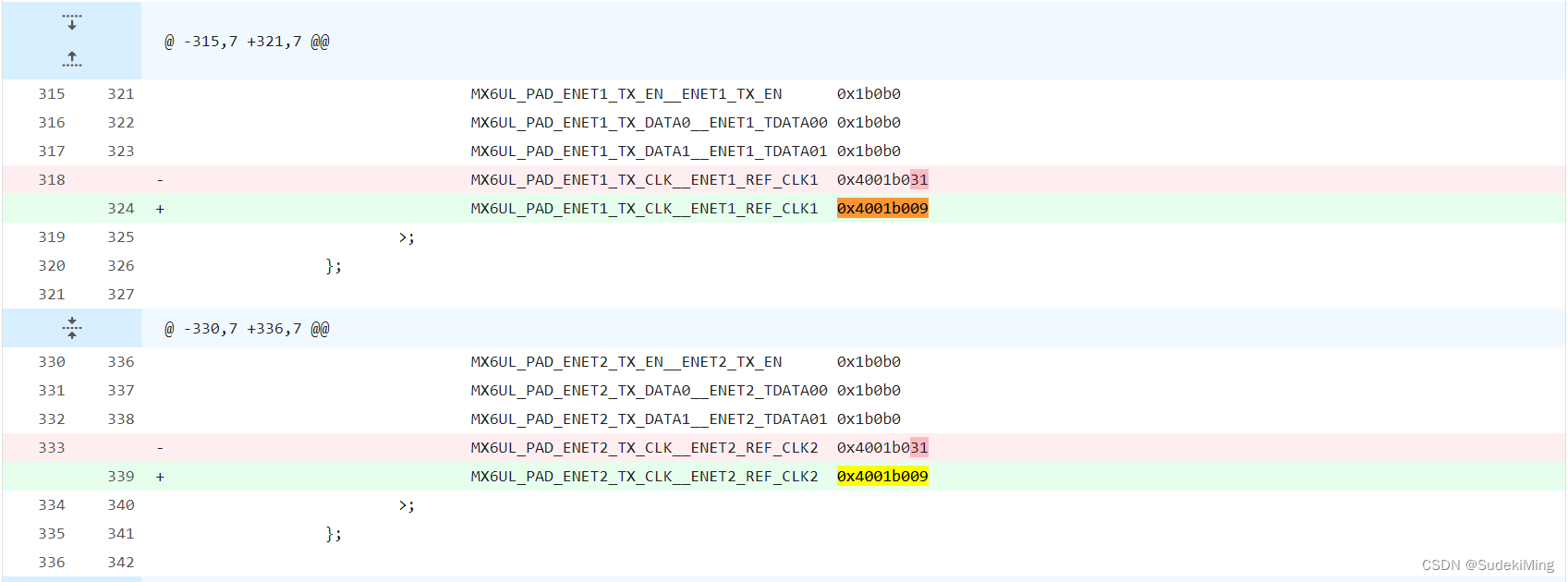Click hunk header text @ -330,7 +336,7 @@
Image resolution: width=1568 pixels, height=582 pixels.
click(x=247, y=329)
